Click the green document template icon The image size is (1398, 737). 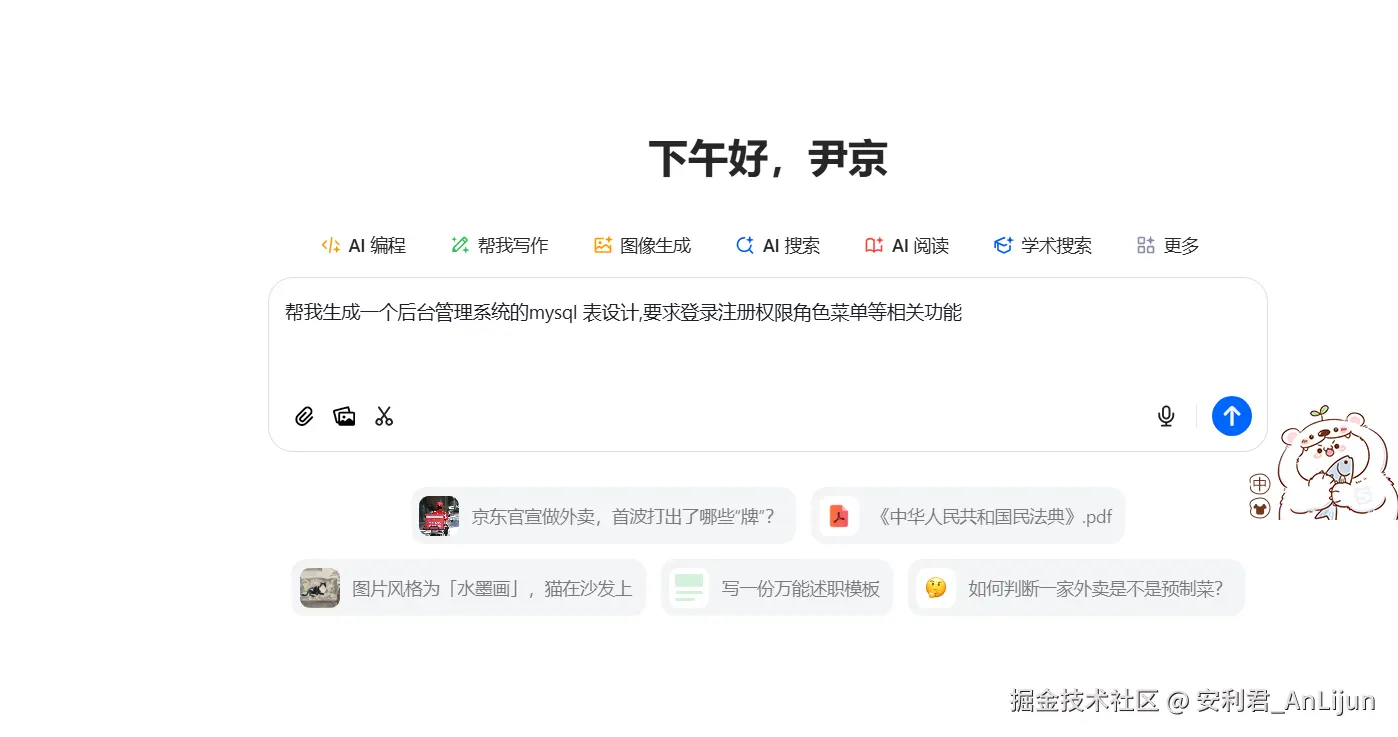[689, 588]
